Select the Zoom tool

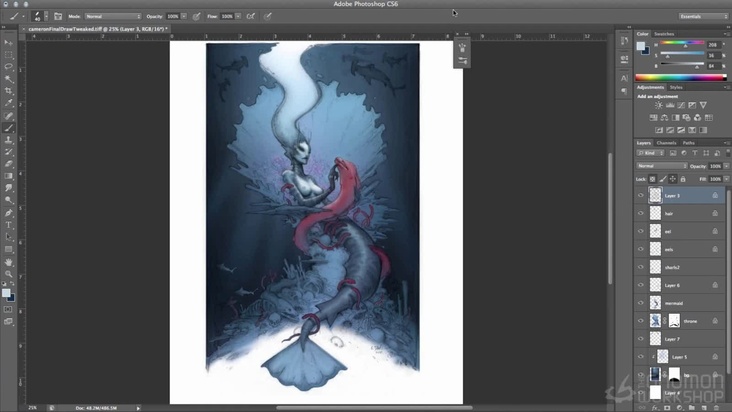(9, 273)
